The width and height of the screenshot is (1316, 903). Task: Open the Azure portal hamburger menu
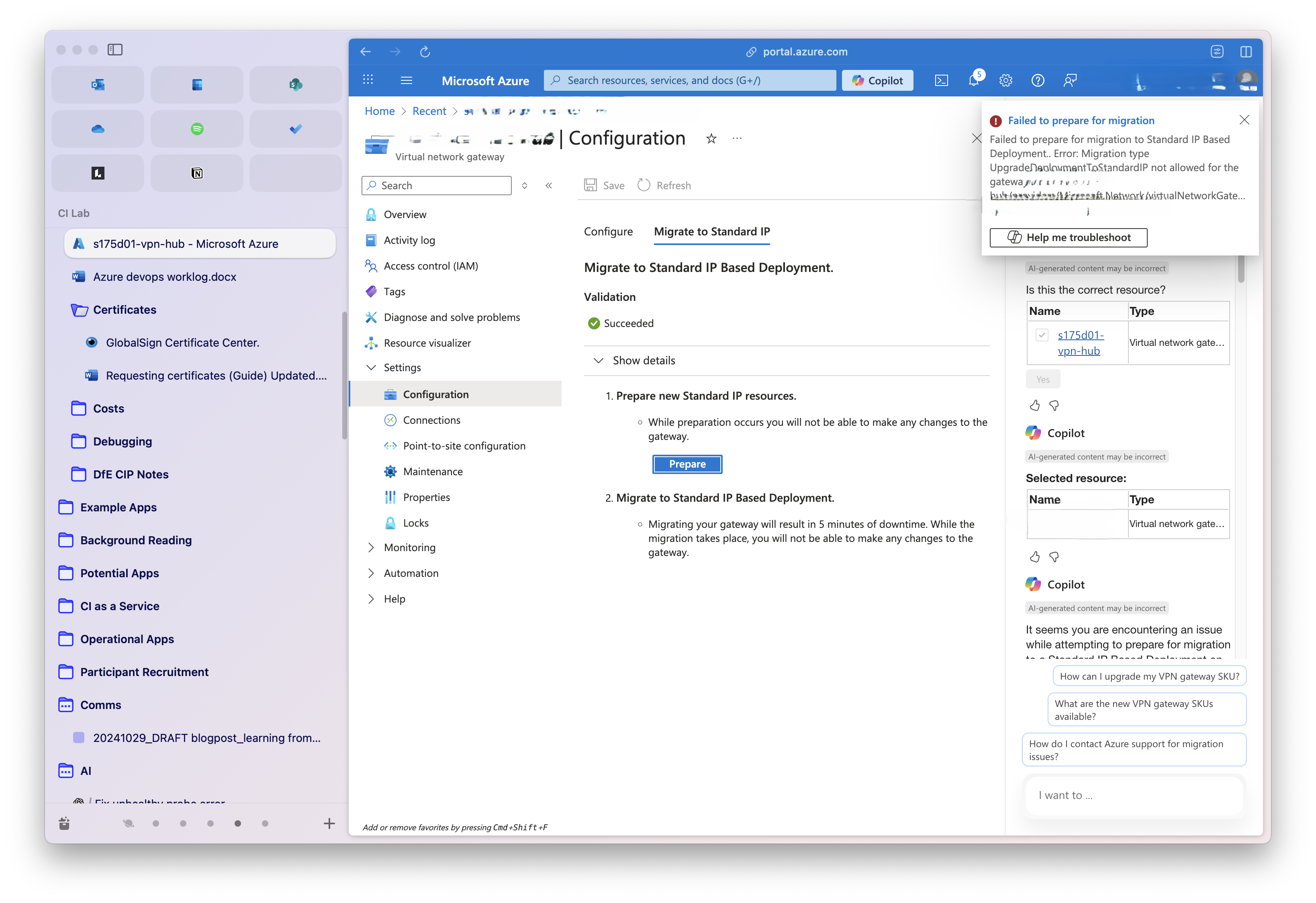click(406, 80)
